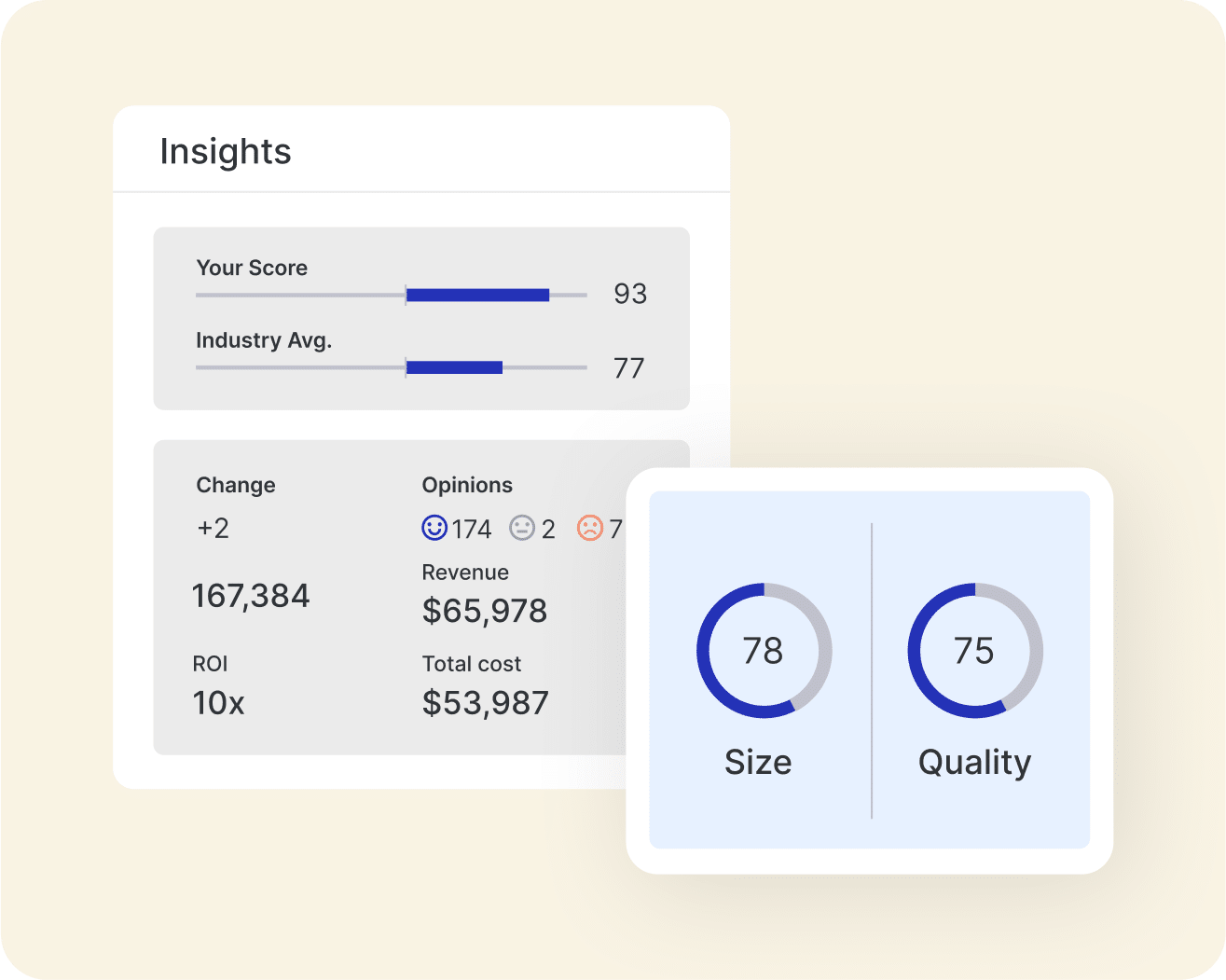
Task: Click the Revenue amount $65,978
Action: 485,611
